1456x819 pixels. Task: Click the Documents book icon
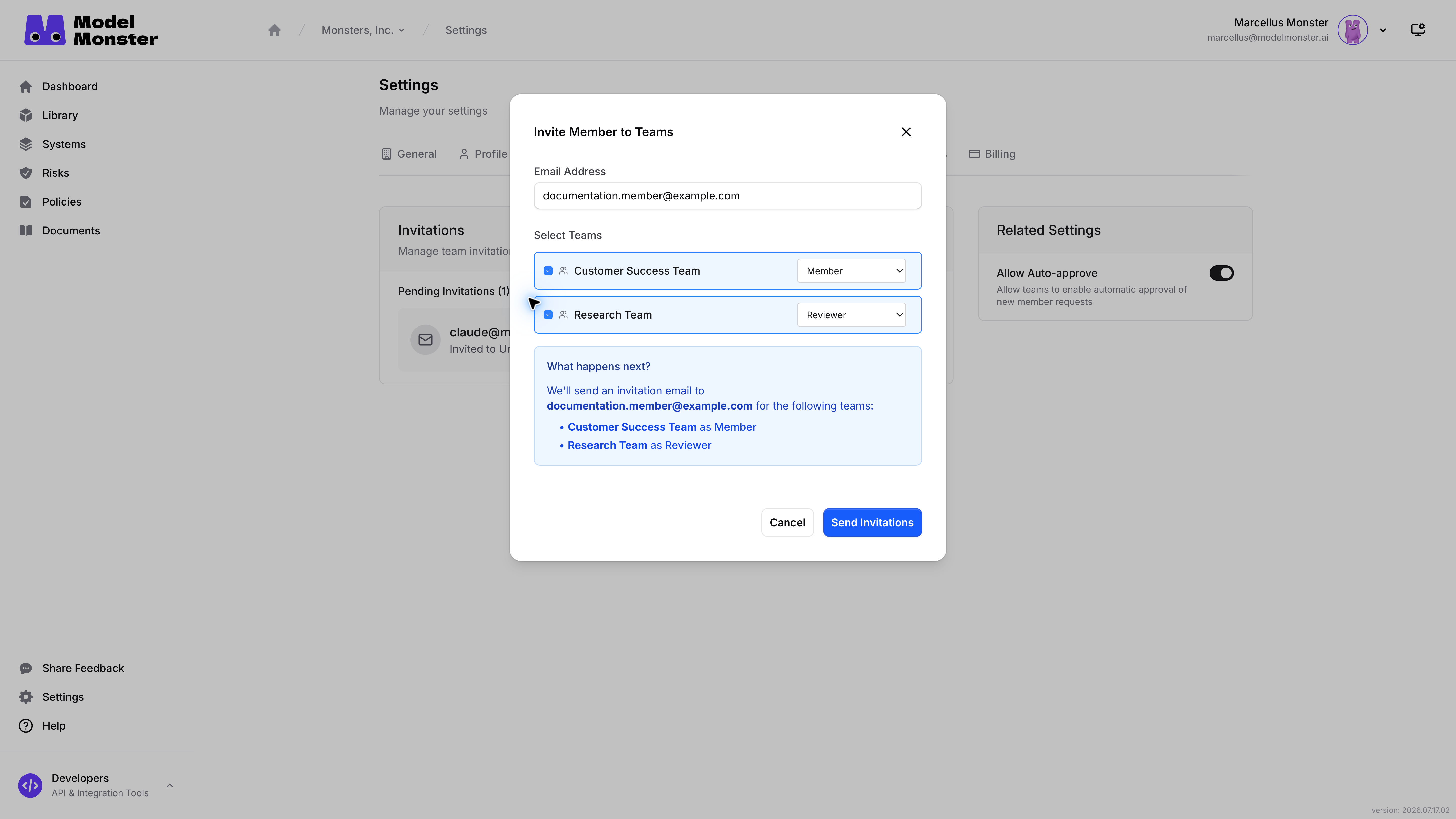point(26,231)
